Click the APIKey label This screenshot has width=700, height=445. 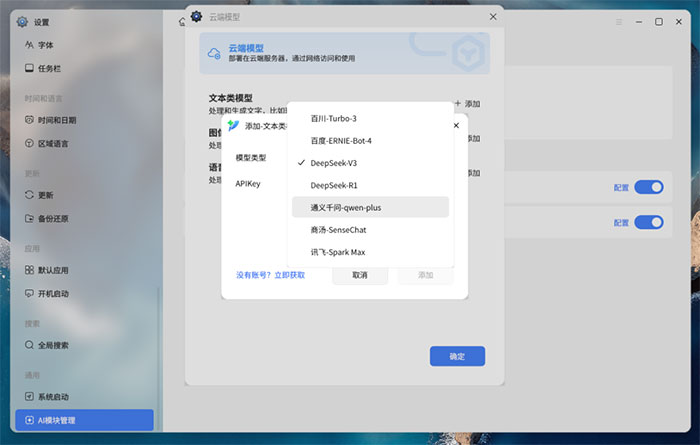click(248, 183)
